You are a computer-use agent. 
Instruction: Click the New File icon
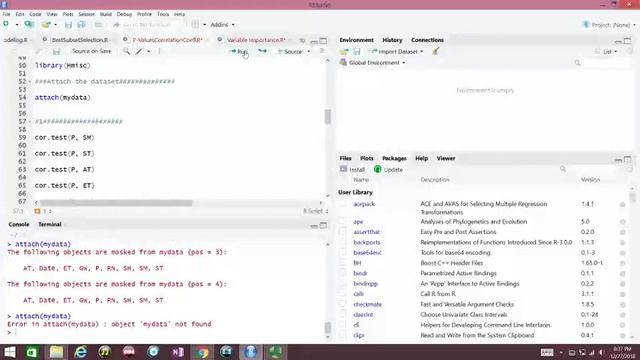6,24
